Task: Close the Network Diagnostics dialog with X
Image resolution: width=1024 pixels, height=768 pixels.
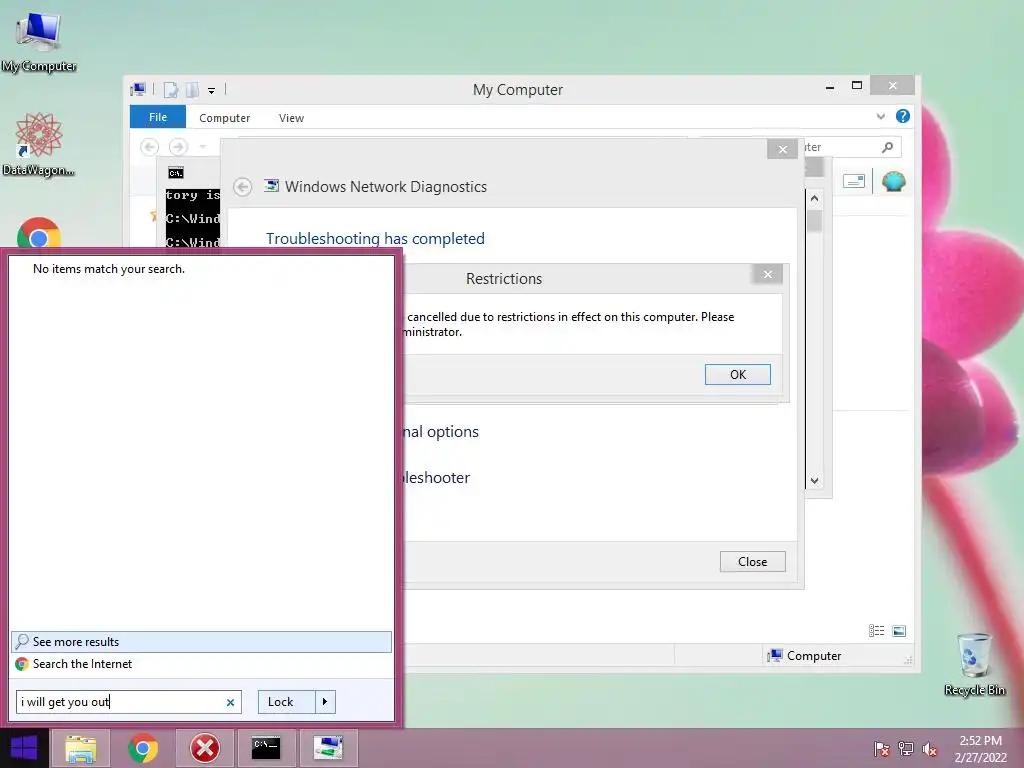Action: tap(782, 150)
